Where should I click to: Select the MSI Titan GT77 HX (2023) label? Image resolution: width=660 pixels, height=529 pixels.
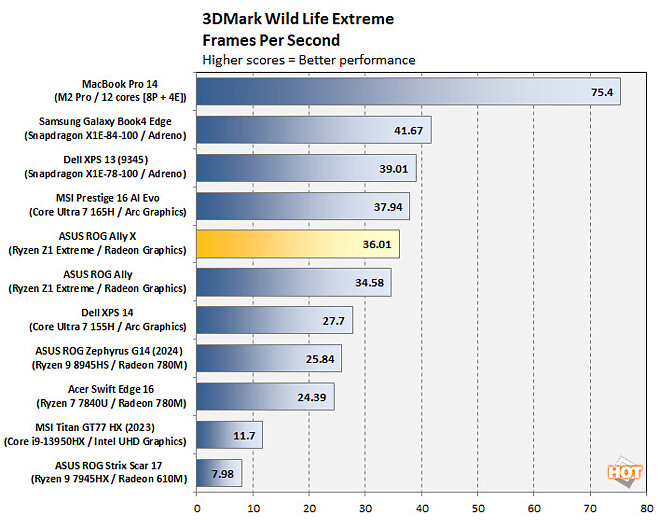(95, 434)
